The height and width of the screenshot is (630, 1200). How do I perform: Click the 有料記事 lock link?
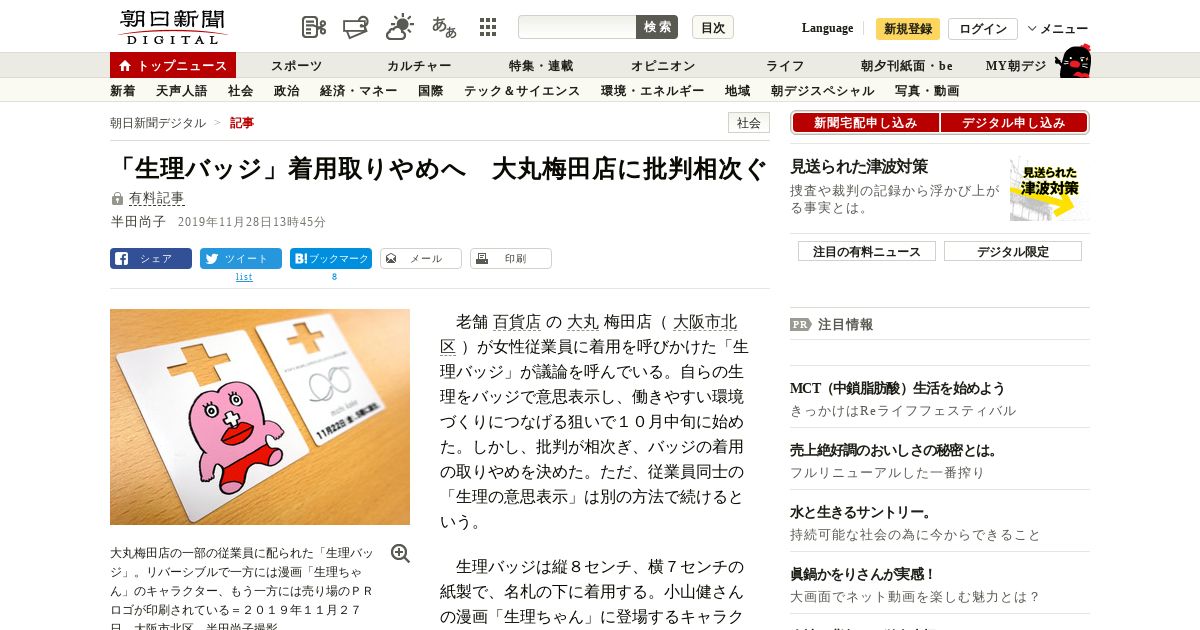[x=156, y=199]
